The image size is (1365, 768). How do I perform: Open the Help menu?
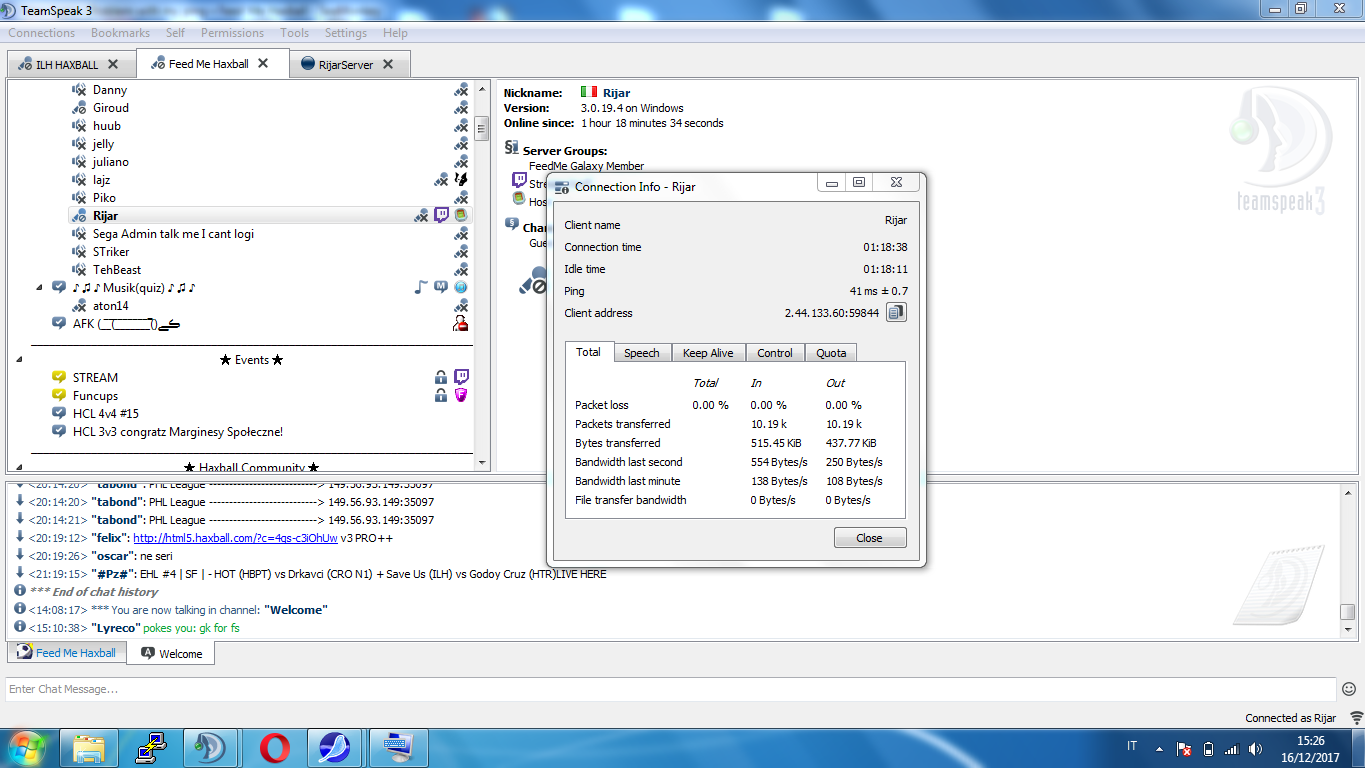click(x=395, y=33)
